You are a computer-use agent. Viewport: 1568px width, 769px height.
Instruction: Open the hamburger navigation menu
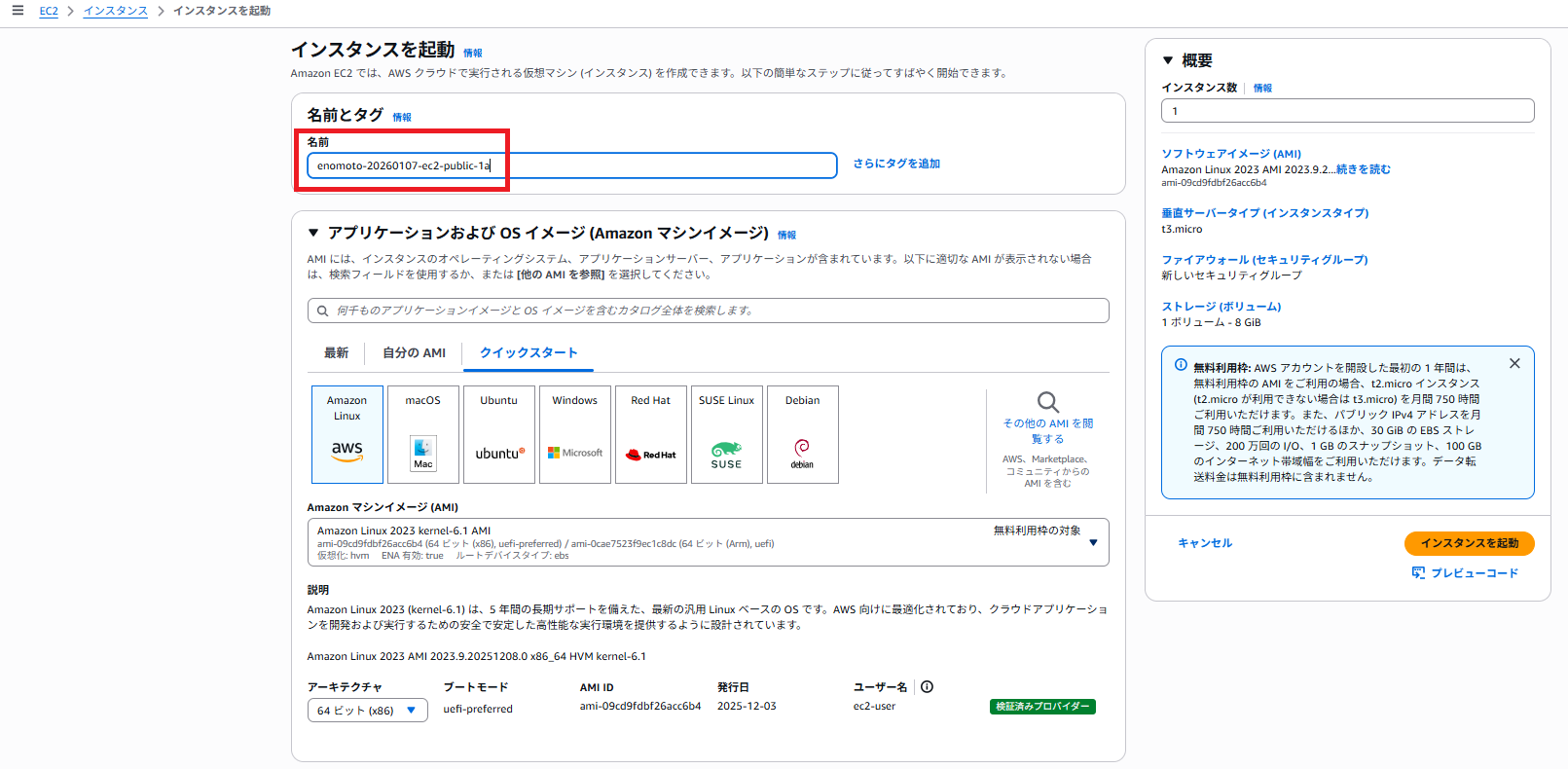18,11
